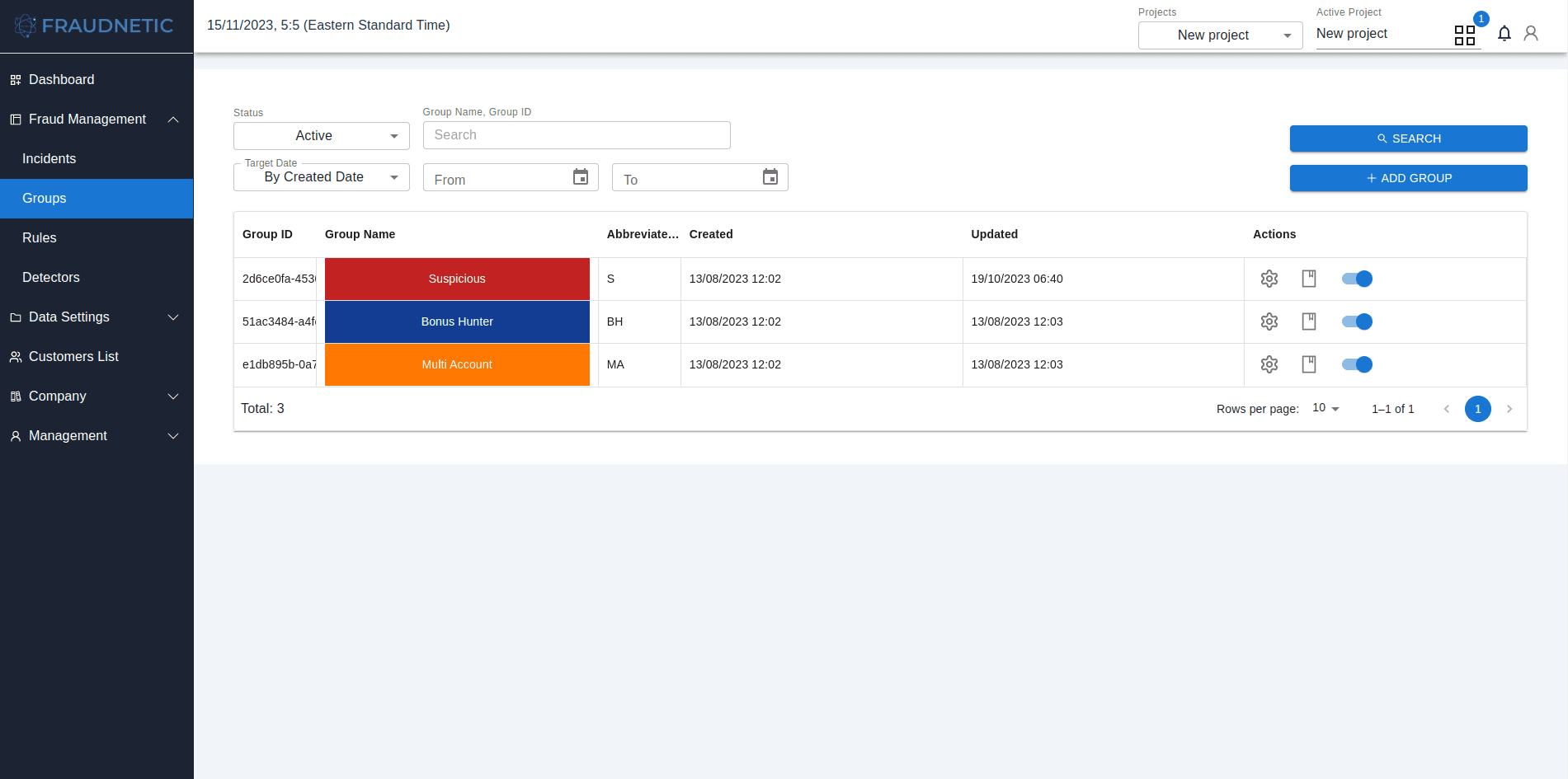Go to next page arrow
This screenshot has width=1568, height=779.
(x=1509, y=409)
